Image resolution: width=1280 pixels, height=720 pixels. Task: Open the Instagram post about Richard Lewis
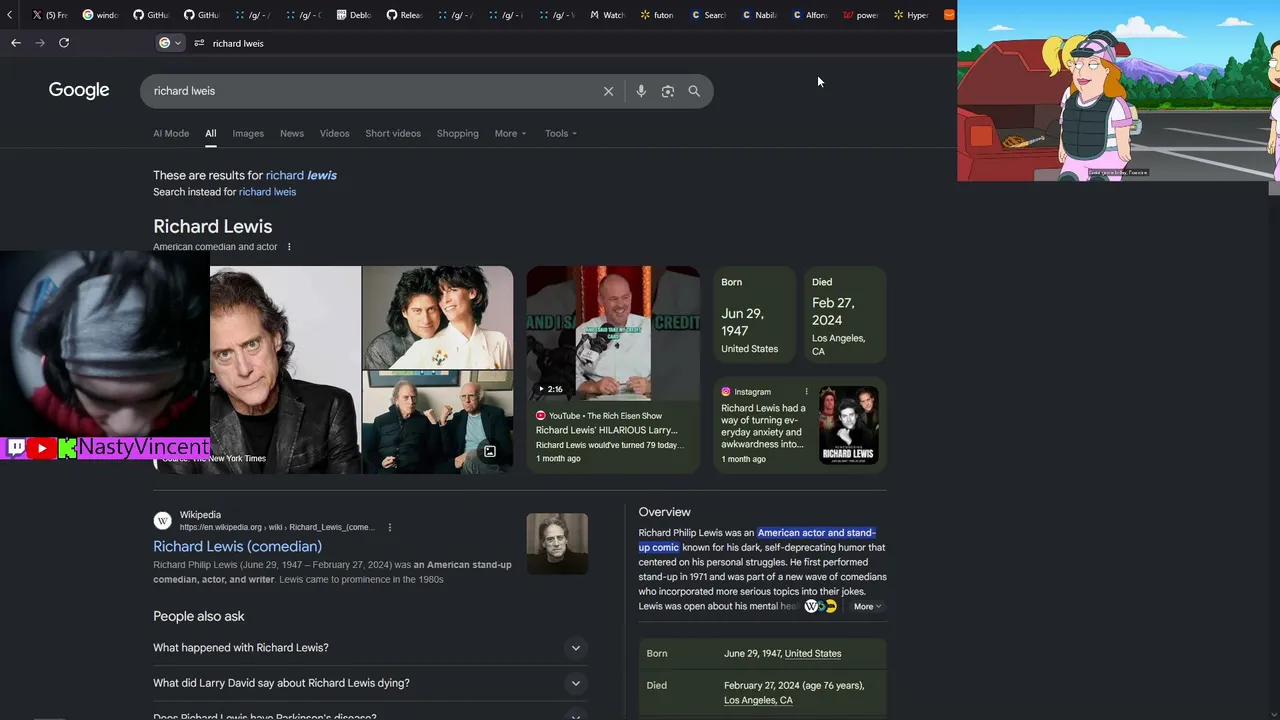(763, 426)
